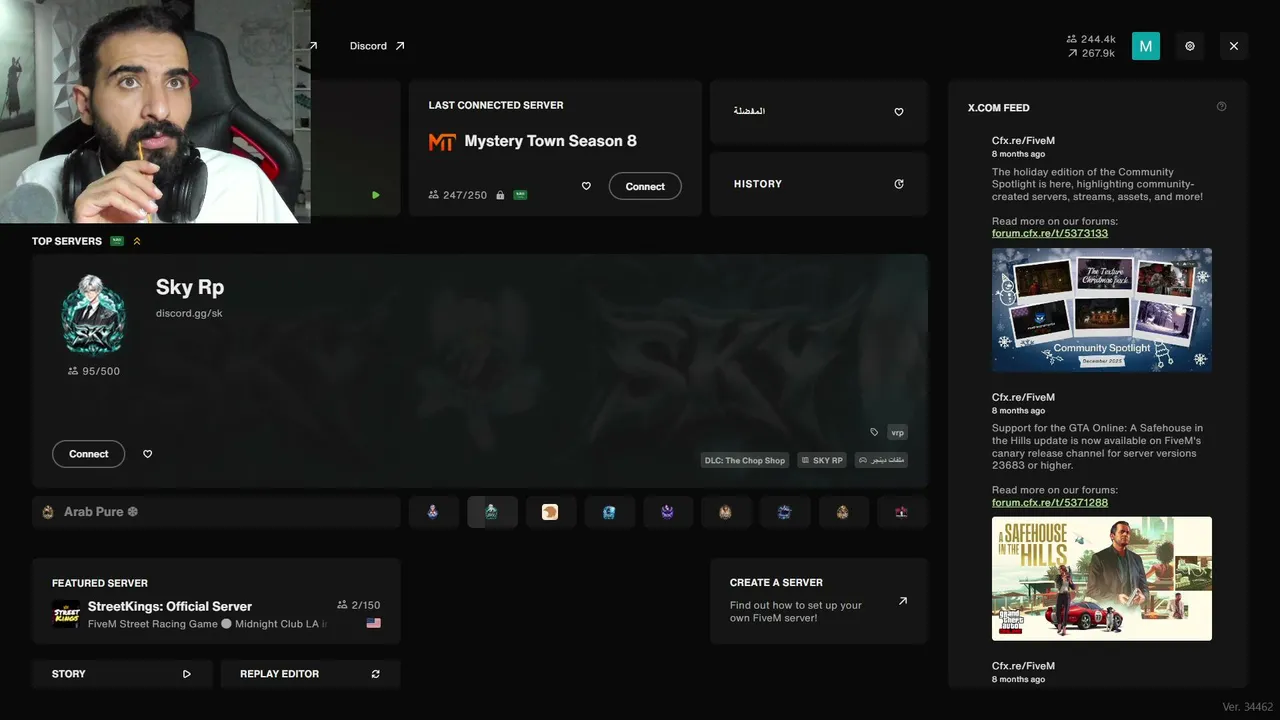Open the settings gear
The height and width of the screenshot is (720, 1280).
1190,46
